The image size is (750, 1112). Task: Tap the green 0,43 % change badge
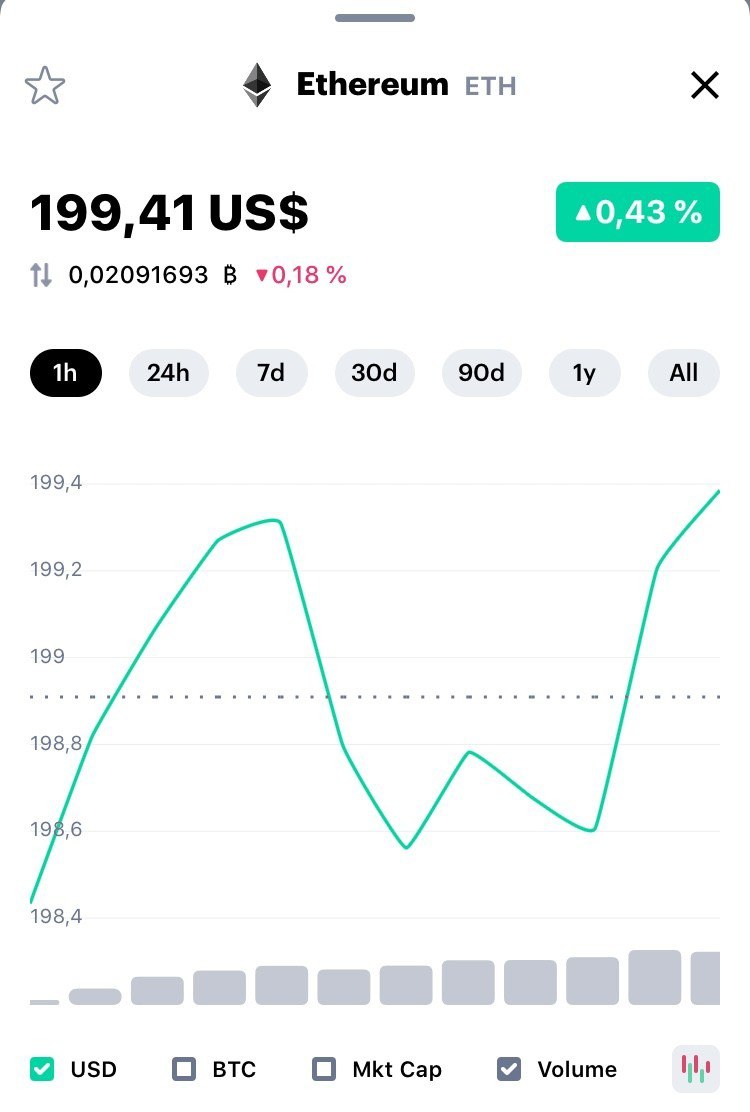pyautogui.click(x=637, y=212)
